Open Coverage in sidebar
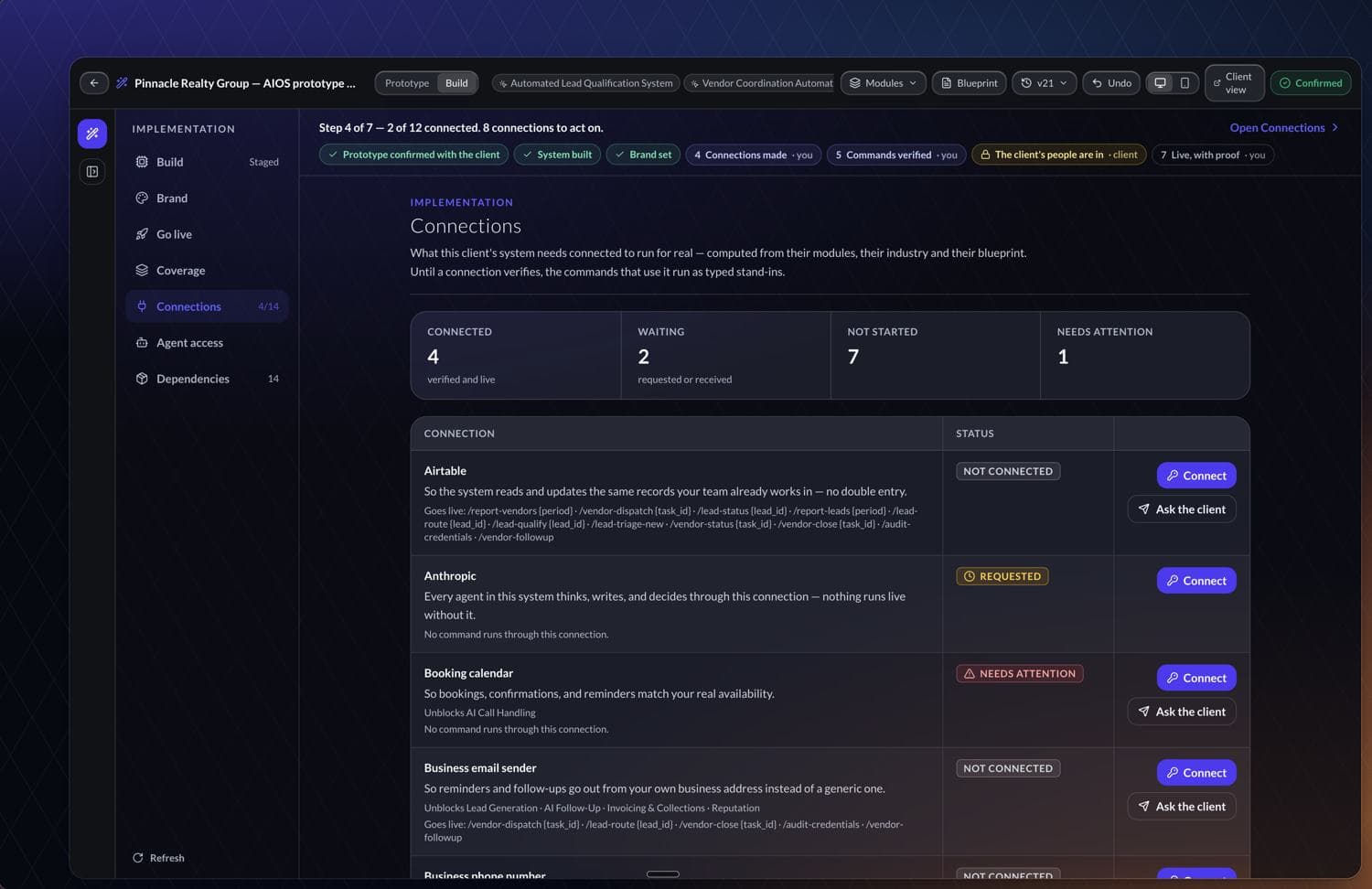 [x=207, y=270]
